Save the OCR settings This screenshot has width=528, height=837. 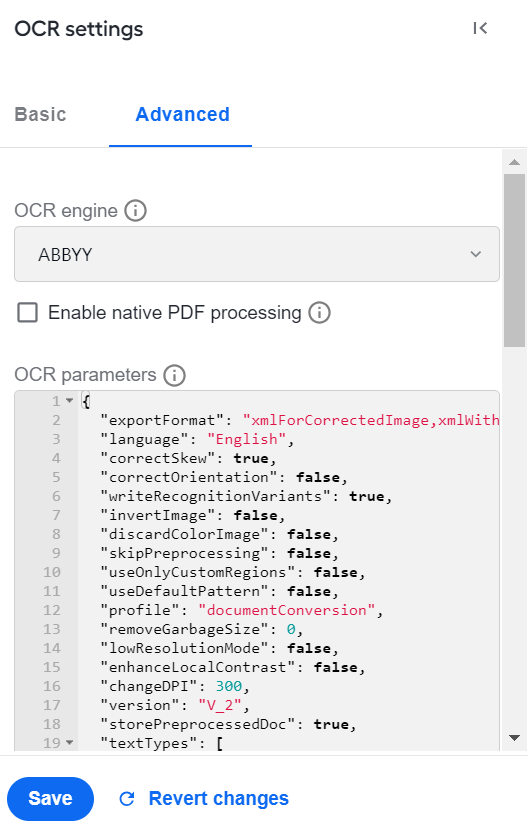[x=50, y=799]
